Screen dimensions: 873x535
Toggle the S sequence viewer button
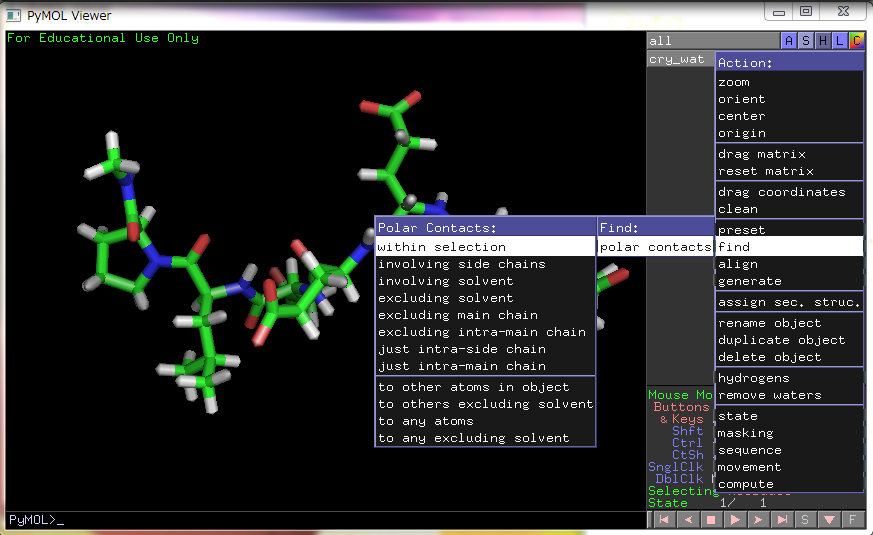click(805, 519)
